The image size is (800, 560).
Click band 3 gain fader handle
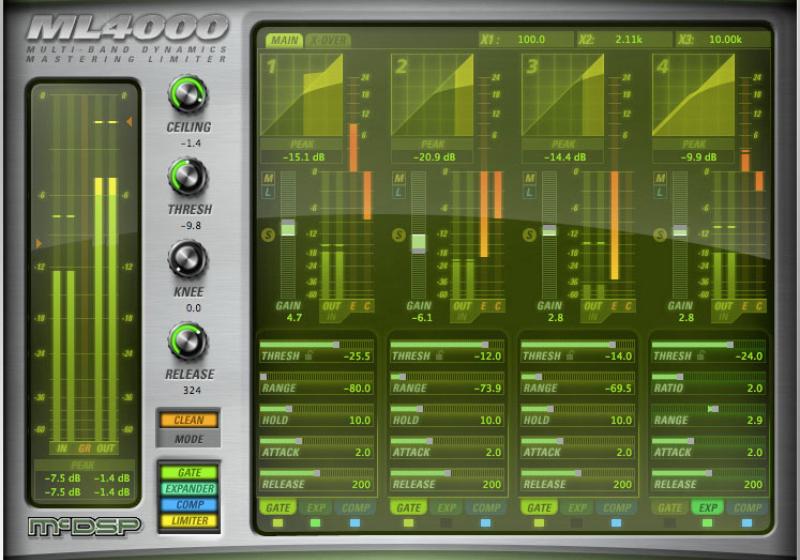click(x=549, y=231)
